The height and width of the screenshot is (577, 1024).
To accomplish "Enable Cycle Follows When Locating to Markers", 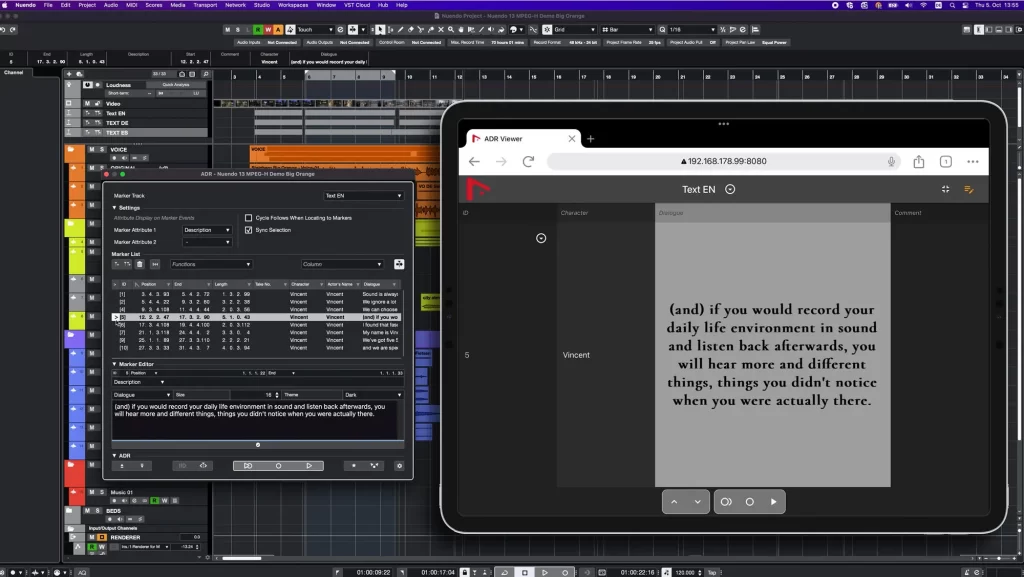I will click(249, 217).
